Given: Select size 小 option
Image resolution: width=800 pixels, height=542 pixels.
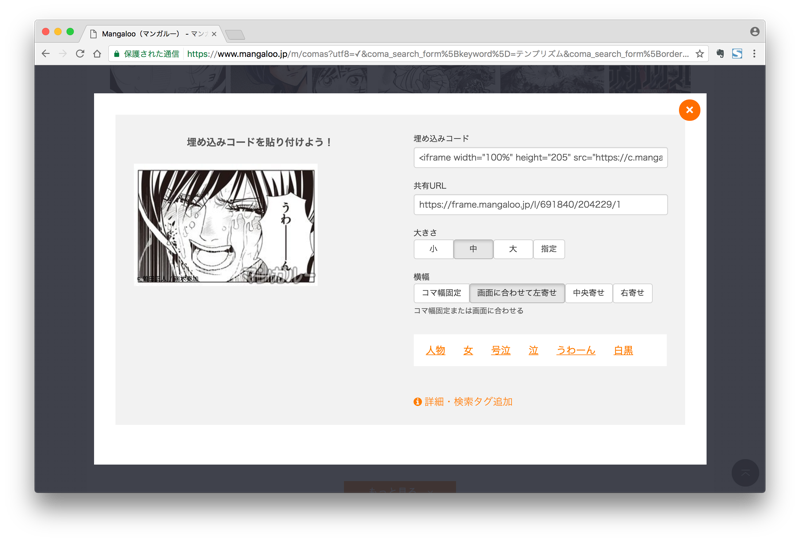Looking at the screenshot, I should tap(433, 249).
